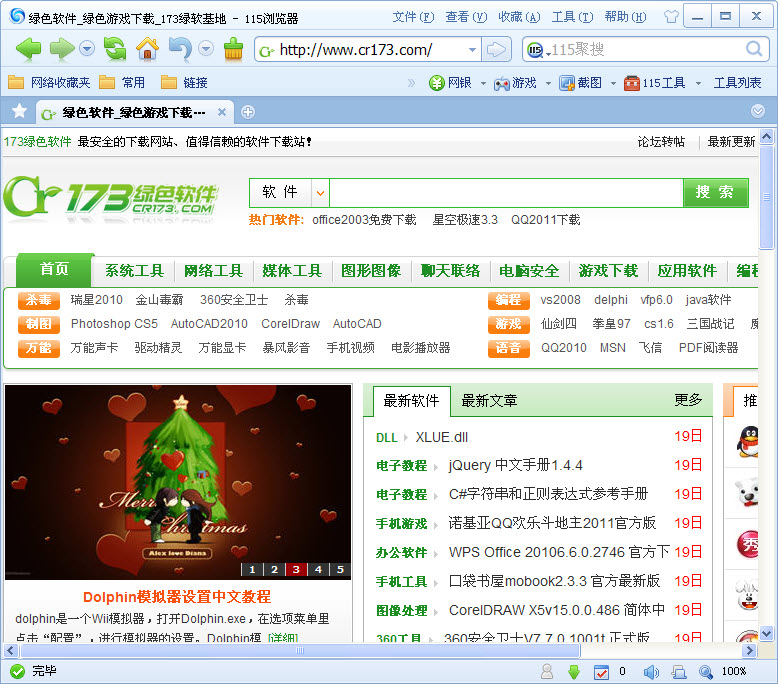
Task: Click the 115聚搜 search field
Action: pyautogui.click(x=645, y=50)
